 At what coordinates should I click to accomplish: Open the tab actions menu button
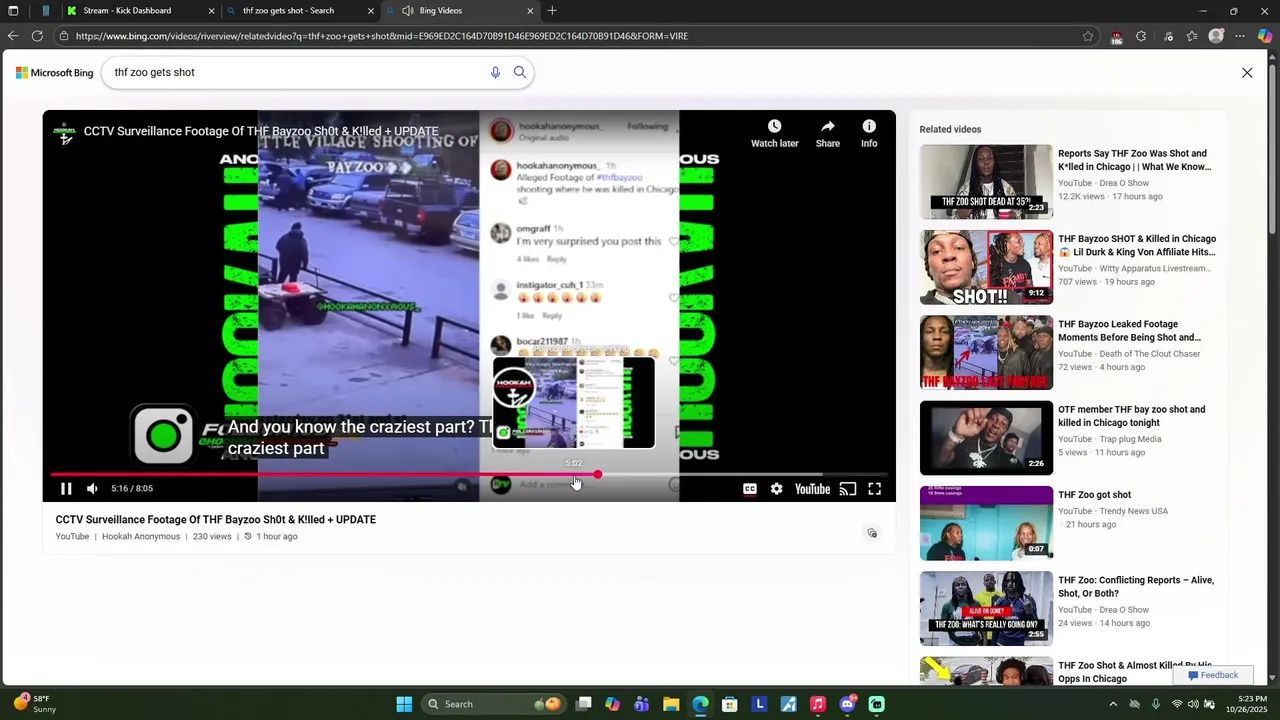(x=13, y=11)
